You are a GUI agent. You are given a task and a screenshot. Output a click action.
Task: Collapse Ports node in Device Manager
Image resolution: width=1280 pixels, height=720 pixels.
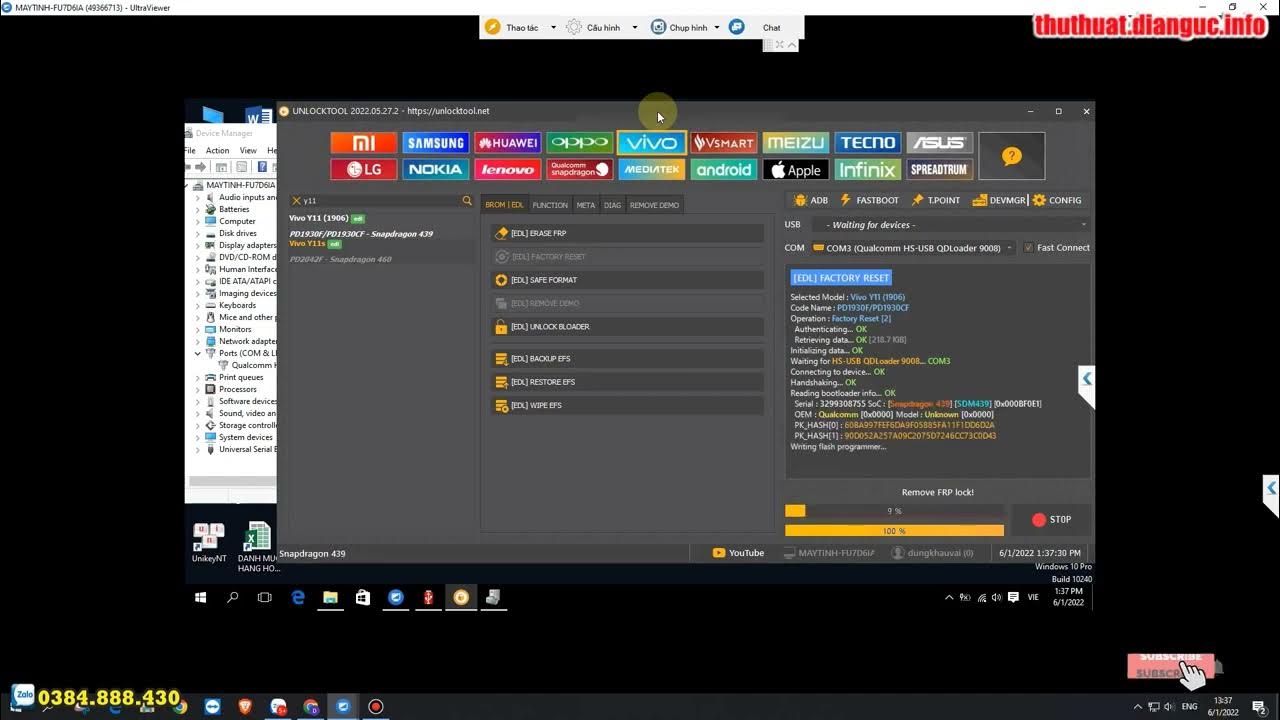tap(197, 353)
